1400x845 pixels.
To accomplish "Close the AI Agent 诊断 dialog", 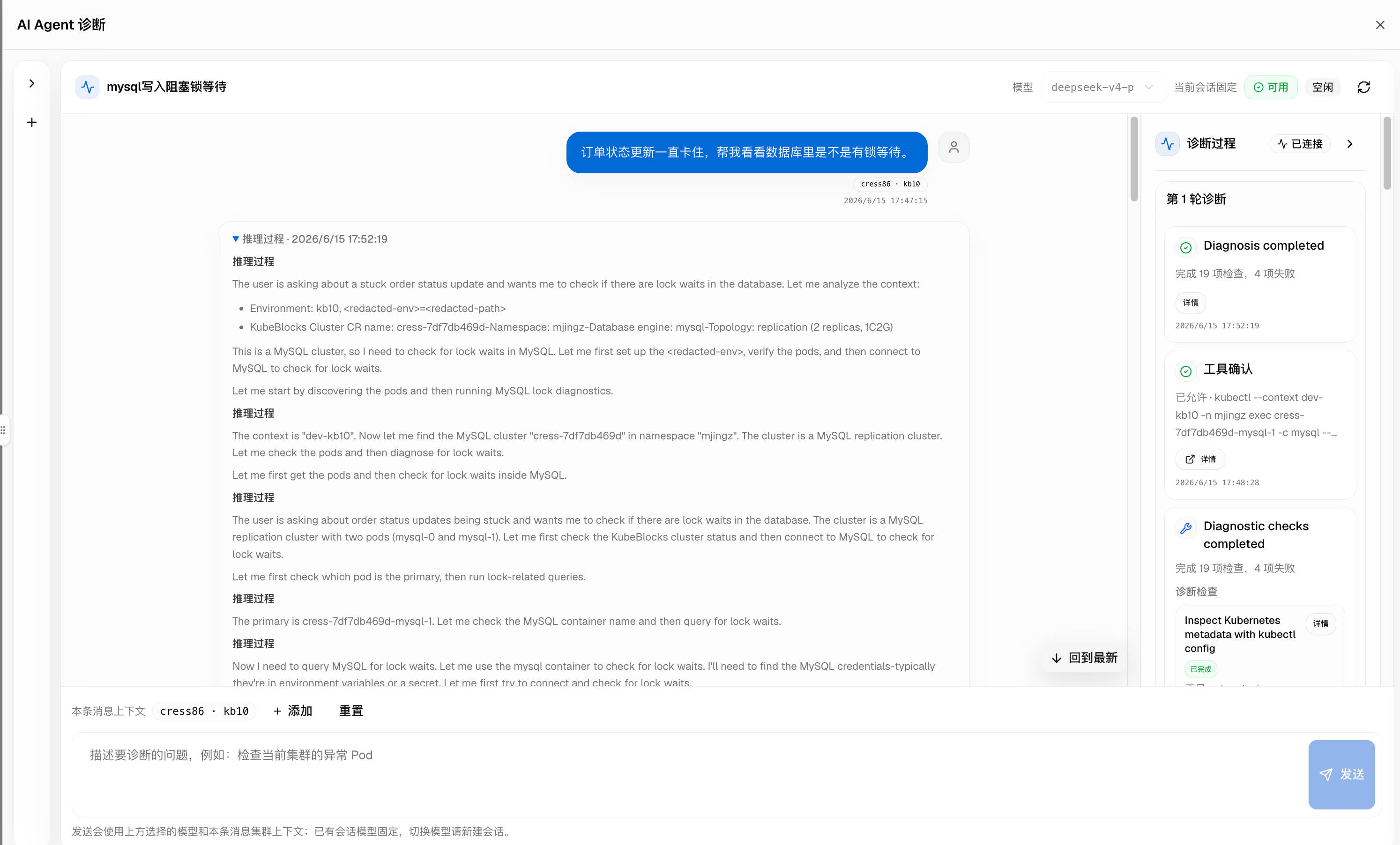I will point(1380,25).
